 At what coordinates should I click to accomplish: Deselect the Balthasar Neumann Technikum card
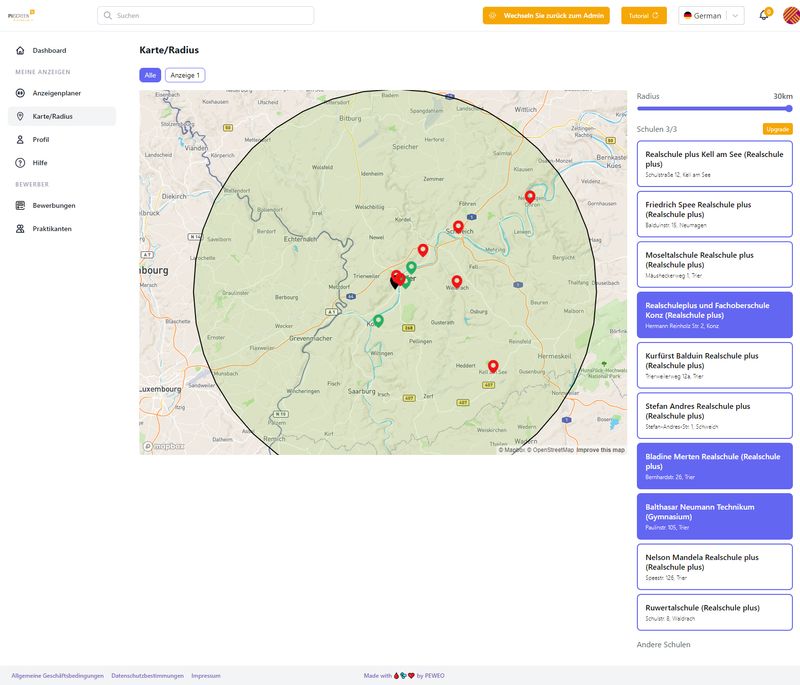pyautogui.click(x=714, y=516)
